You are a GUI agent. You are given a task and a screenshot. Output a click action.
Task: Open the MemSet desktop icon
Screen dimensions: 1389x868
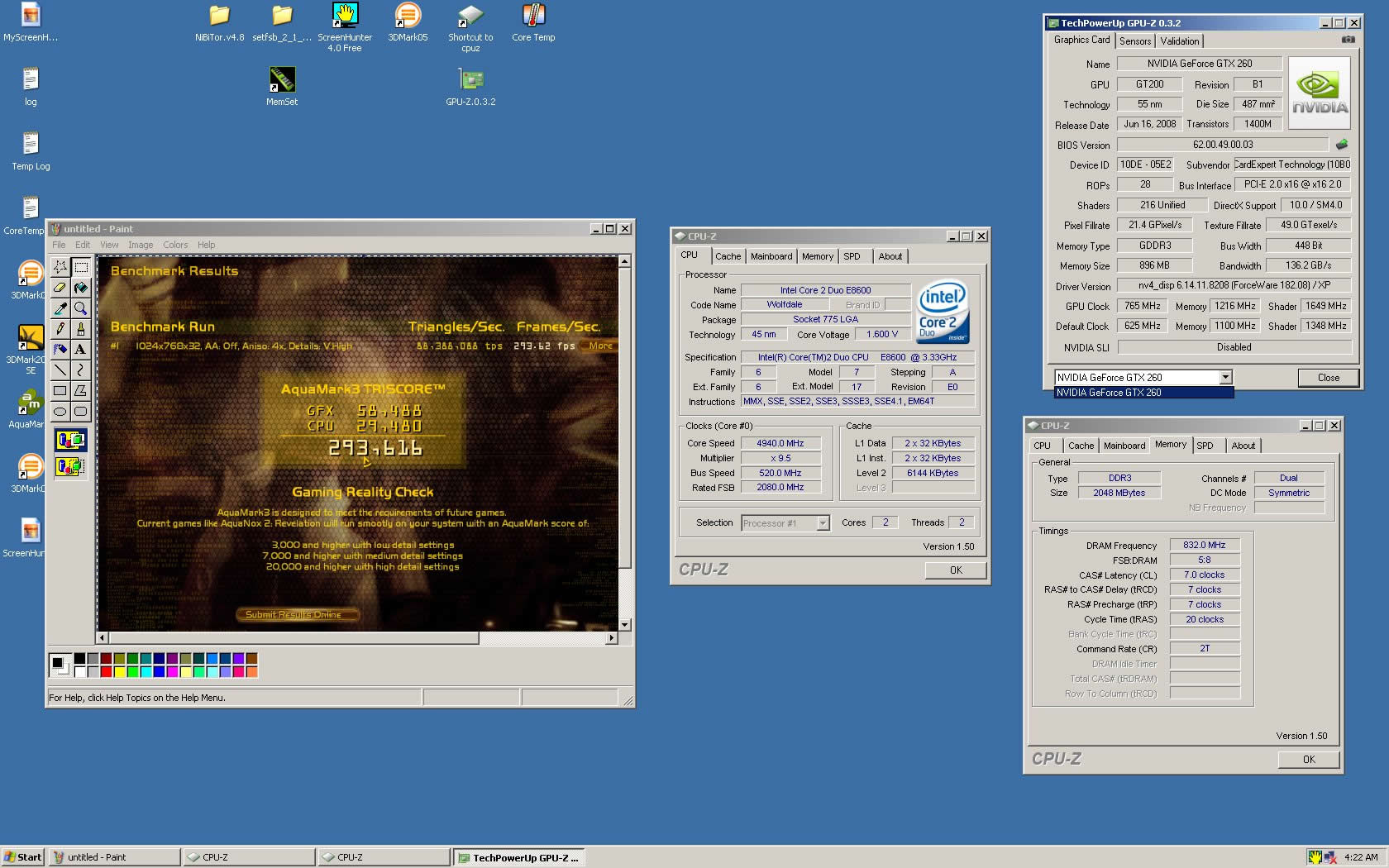[x=282, y=86]
